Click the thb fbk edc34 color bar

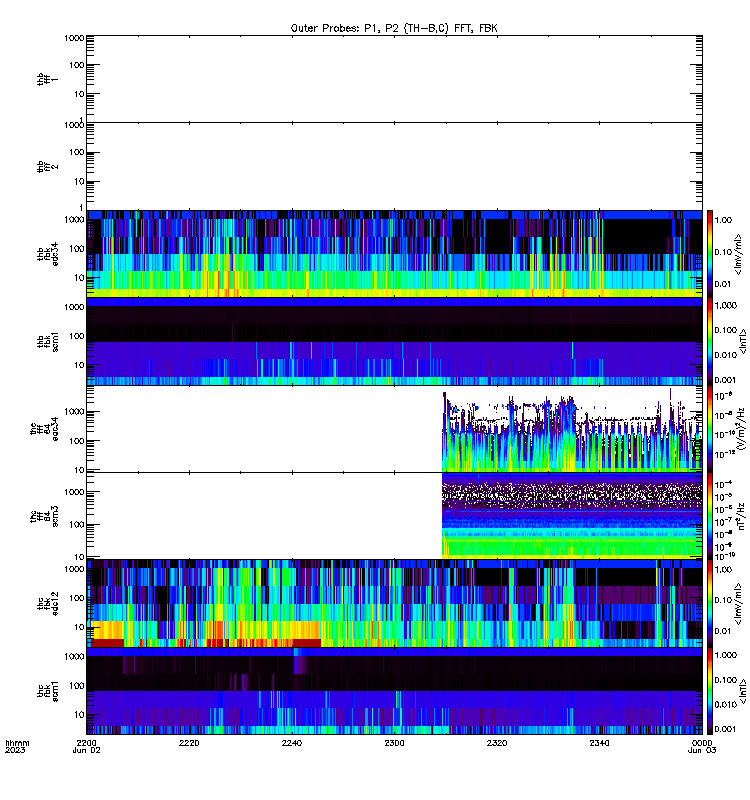pos(710,254)
